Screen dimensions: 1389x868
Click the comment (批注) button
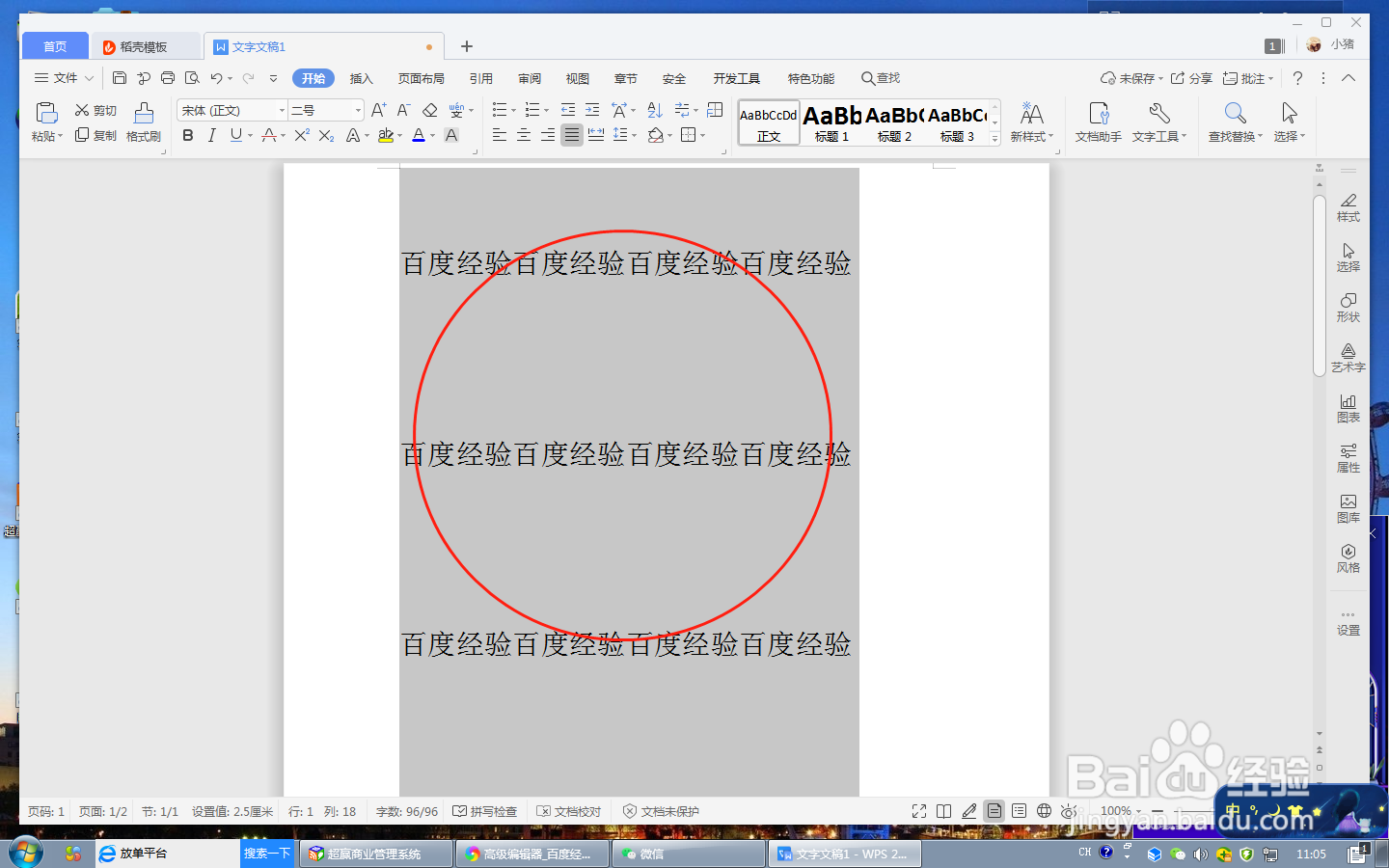coord(1248,78)
